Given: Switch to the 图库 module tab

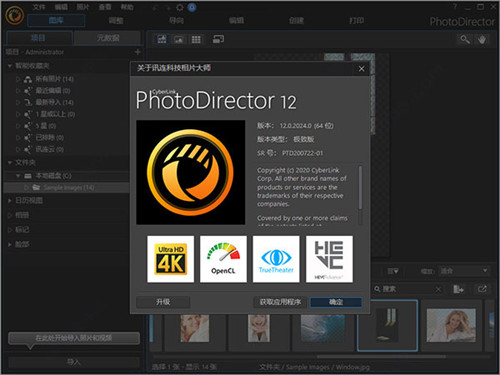Looking at the screenshot, I should [x=56, y=21].
